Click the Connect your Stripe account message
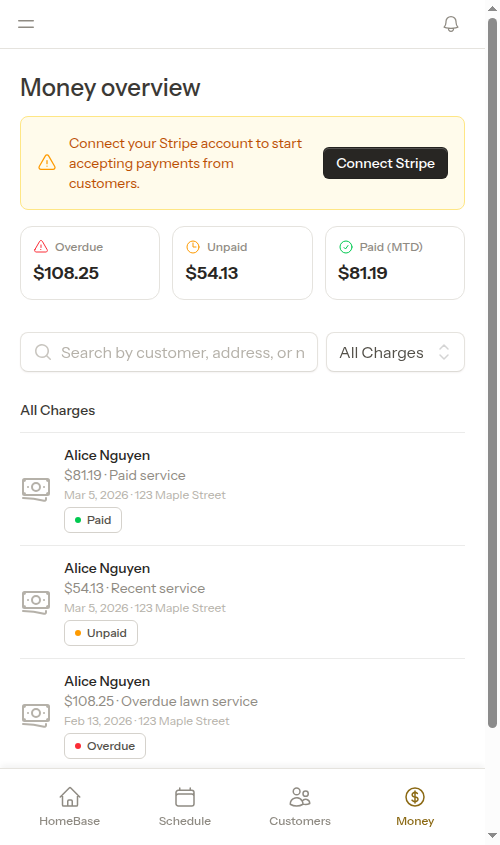The width and height of the screenshot is (500, 845). (185, 163)
